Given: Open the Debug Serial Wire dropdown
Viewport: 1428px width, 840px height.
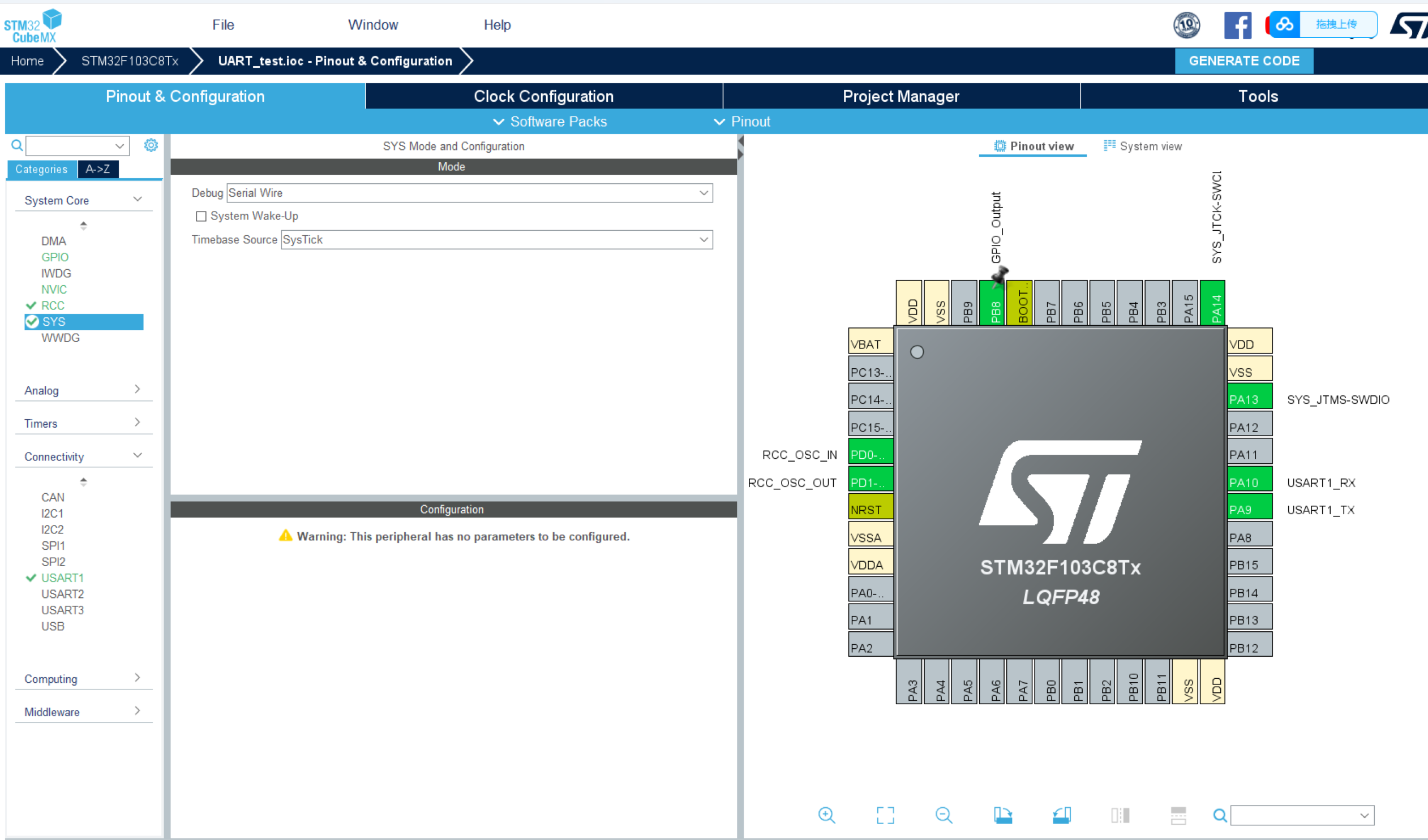Looking at the screenshot, I should pyautogui.click(x=469, y=192).
